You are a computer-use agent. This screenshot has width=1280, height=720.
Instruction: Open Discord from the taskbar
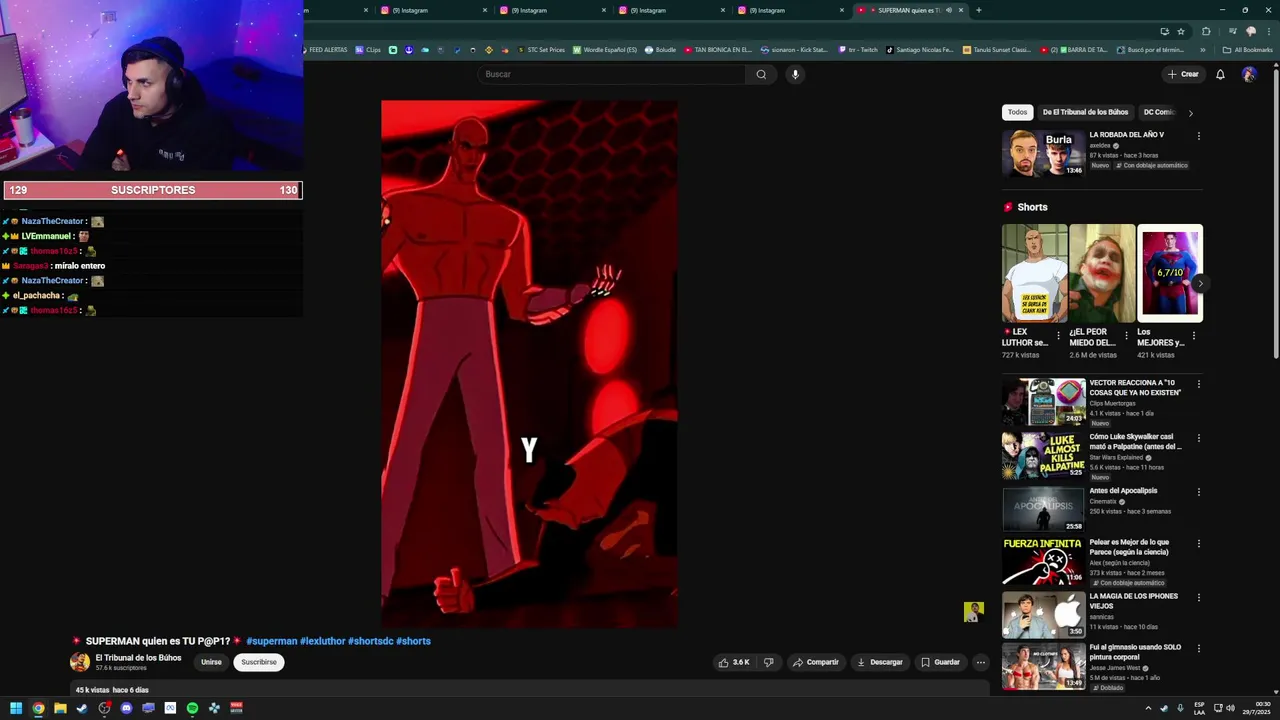pos(126,708)
